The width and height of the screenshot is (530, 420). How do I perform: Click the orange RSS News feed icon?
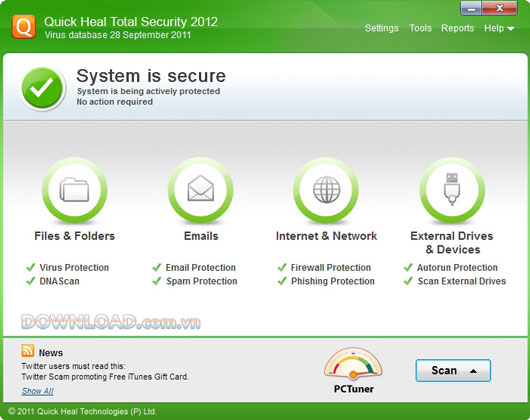click(27, 351)
